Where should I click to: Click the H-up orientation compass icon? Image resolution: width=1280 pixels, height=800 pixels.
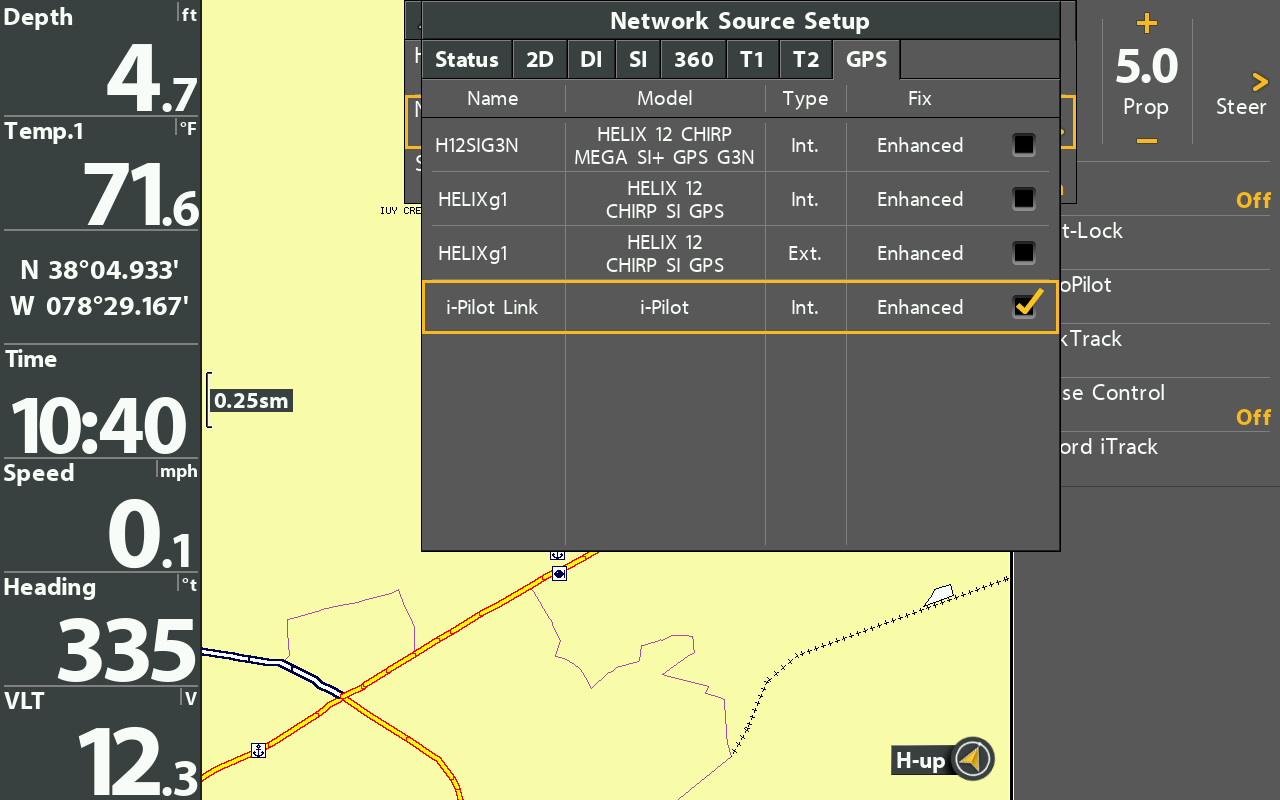point(972,761)
